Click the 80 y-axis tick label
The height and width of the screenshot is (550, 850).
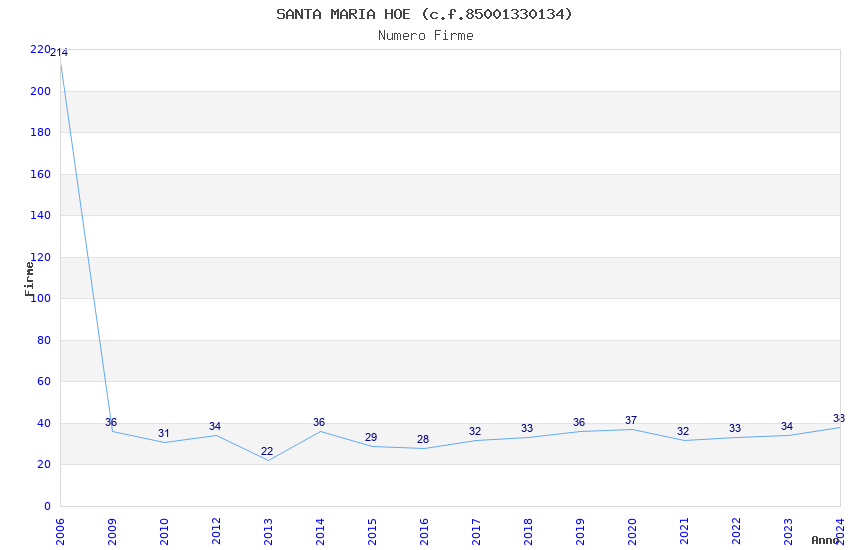click(x=43, y=340)
